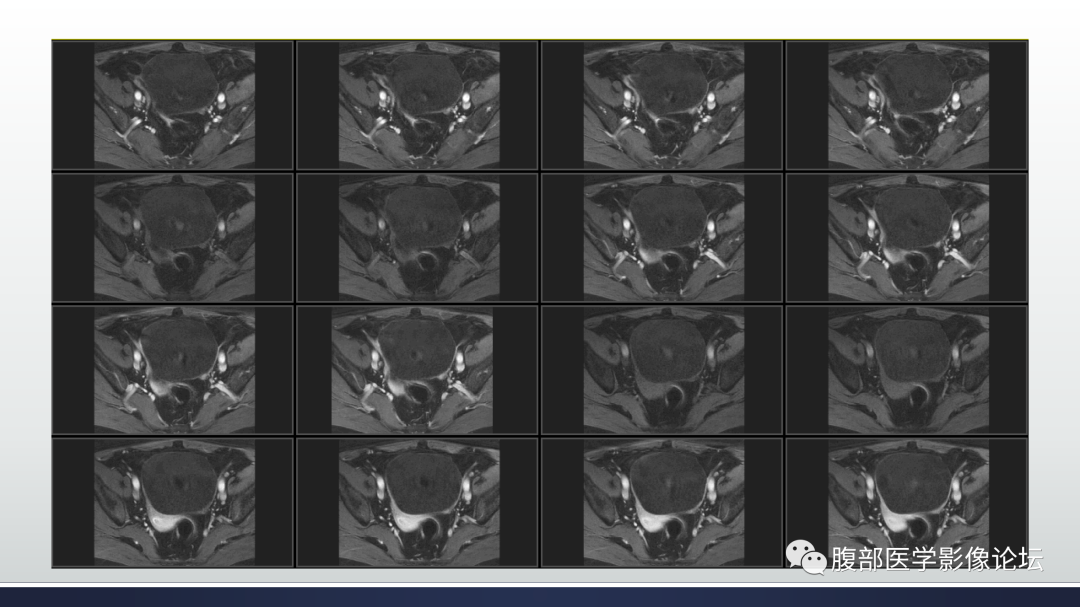Choose MRI frame in third row, first column

[x=173, y=370]
